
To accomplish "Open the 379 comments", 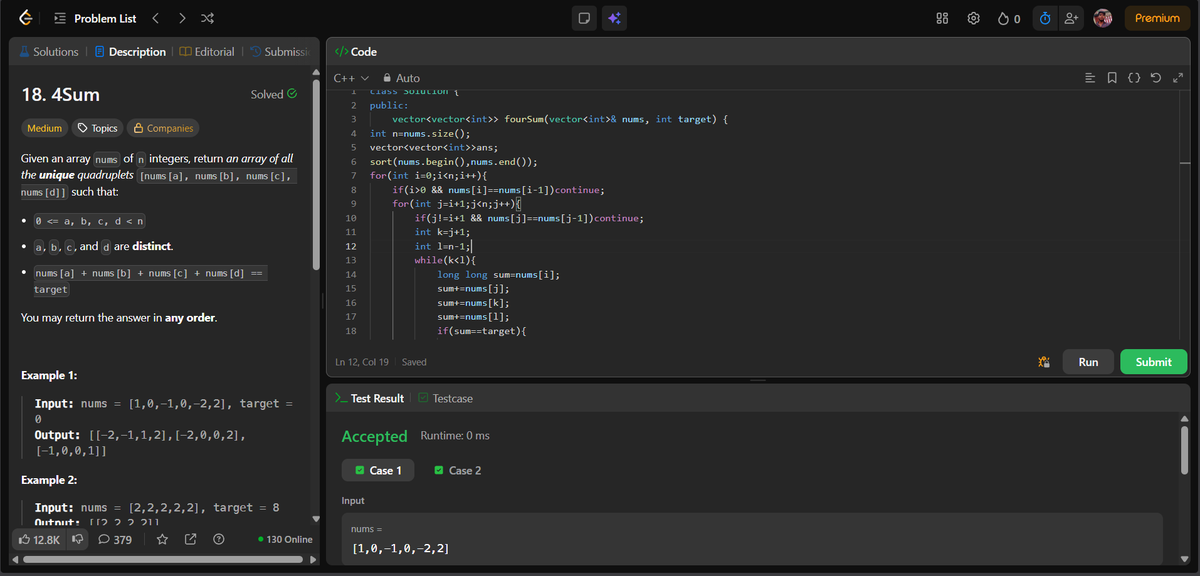I will (115, 540).
